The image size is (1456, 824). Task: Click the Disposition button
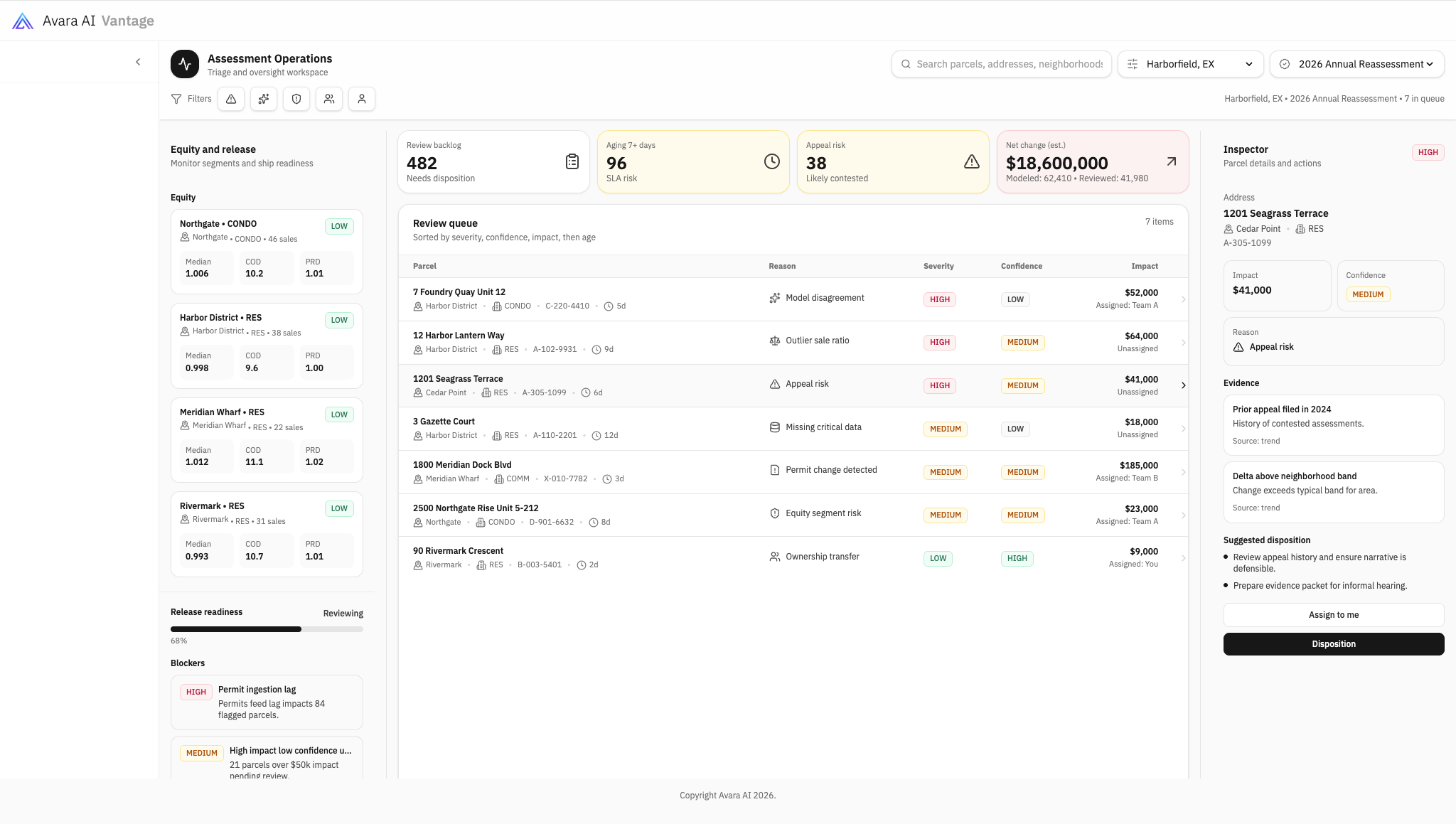pos(1333,644)
